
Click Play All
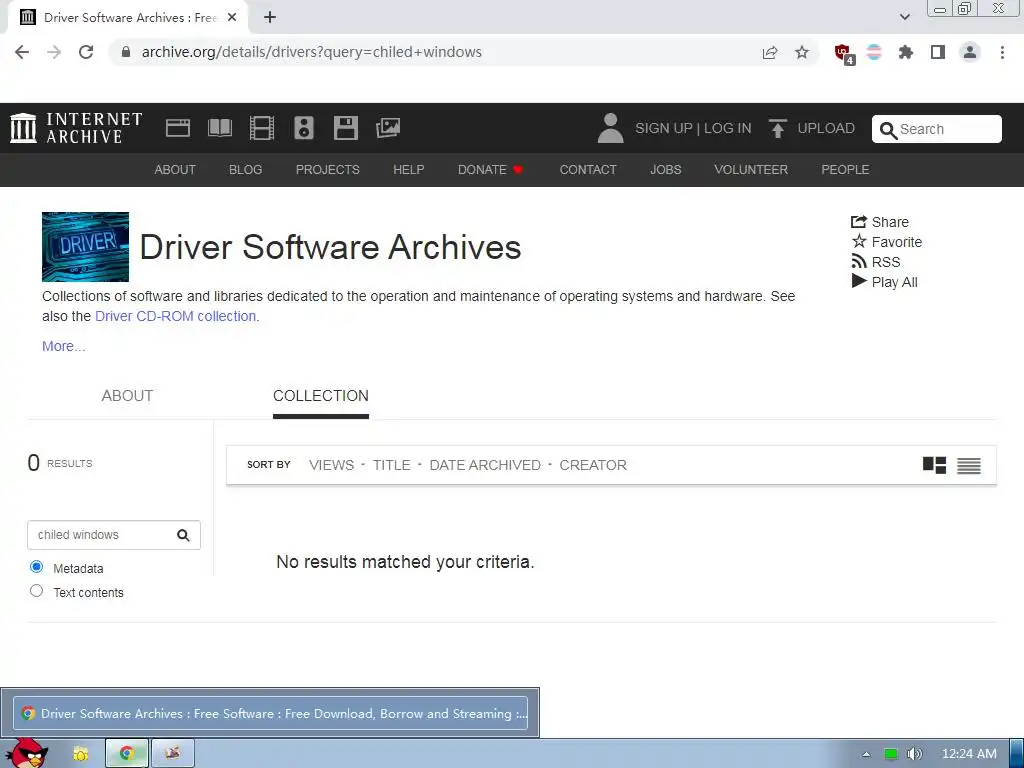(x=885, y=282)
